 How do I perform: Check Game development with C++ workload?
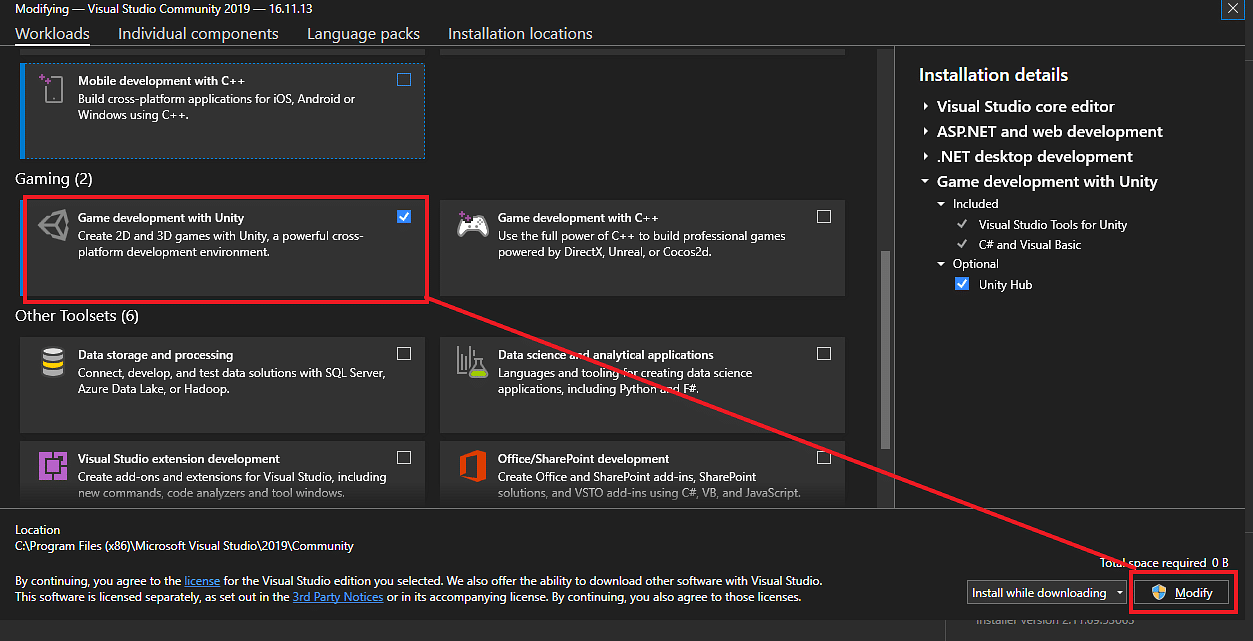click(x=824, y=217)
